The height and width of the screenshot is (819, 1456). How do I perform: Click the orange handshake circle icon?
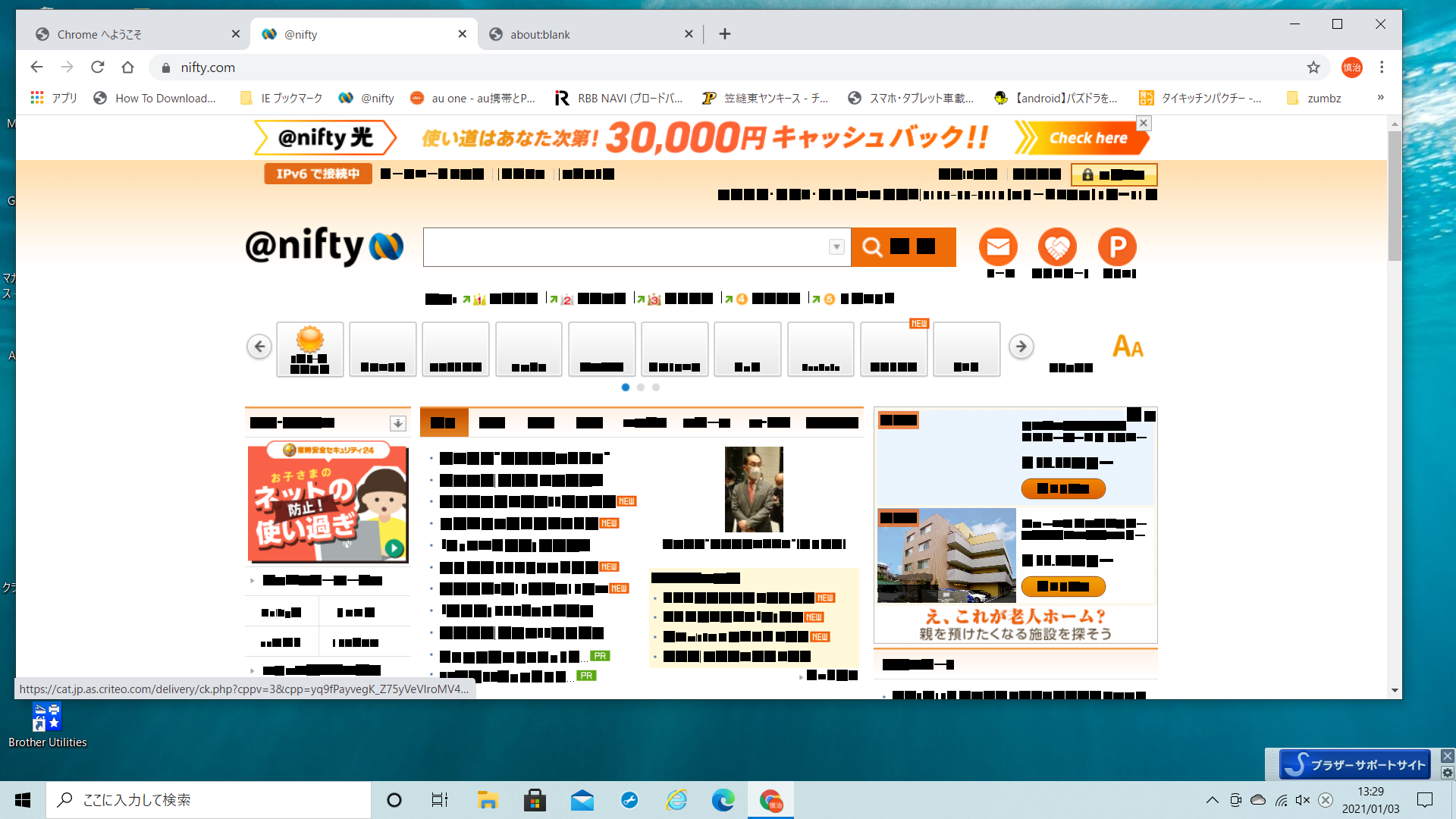point(1057,246)
